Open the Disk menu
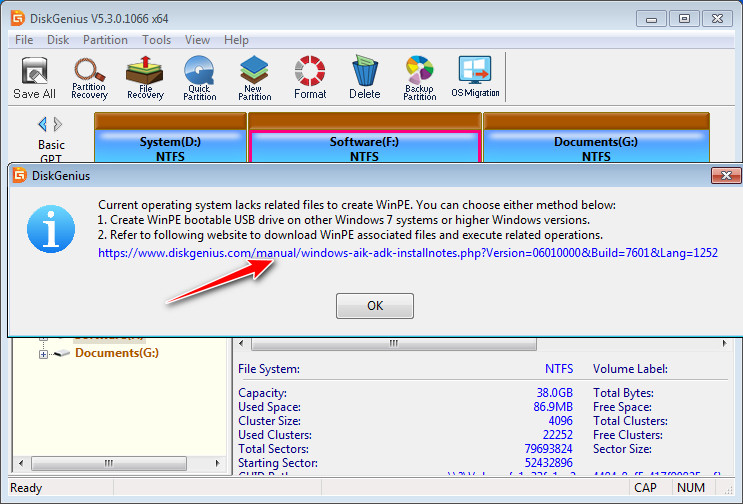This screenshot has width=743, height=504. (x=58, y=40)
